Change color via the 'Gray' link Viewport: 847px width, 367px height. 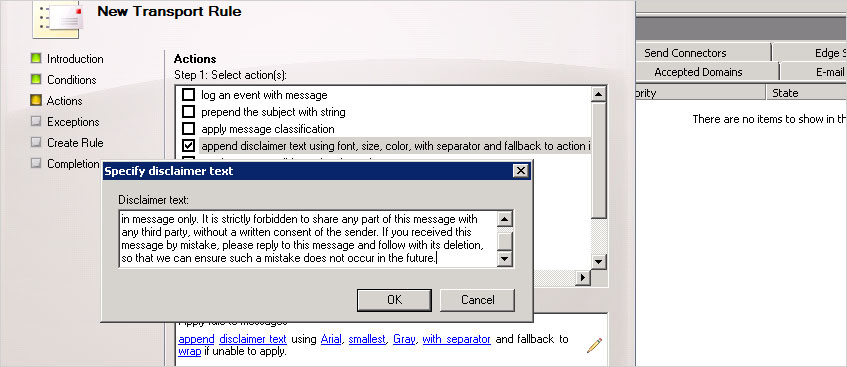click(404, 339)
